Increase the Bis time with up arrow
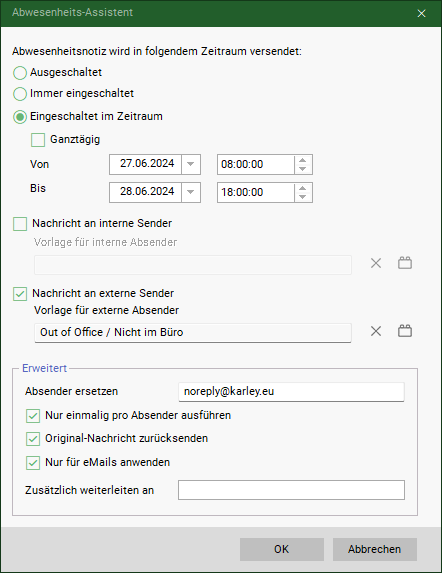442x573 pixels. pyautogui.click(x=302, y=188)
